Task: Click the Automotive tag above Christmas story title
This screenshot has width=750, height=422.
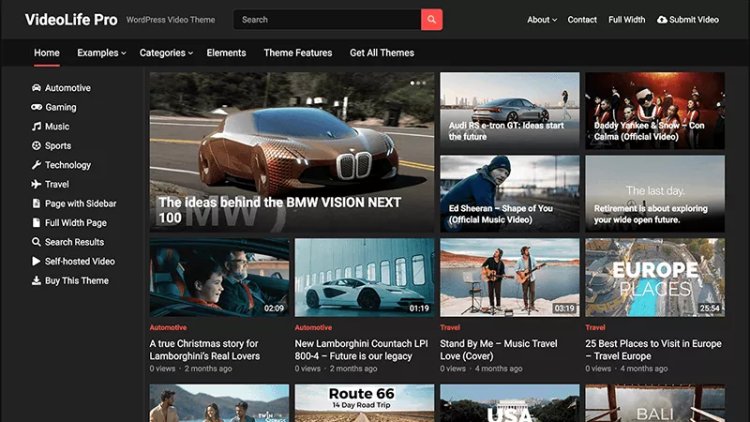Action: (168, 328)
